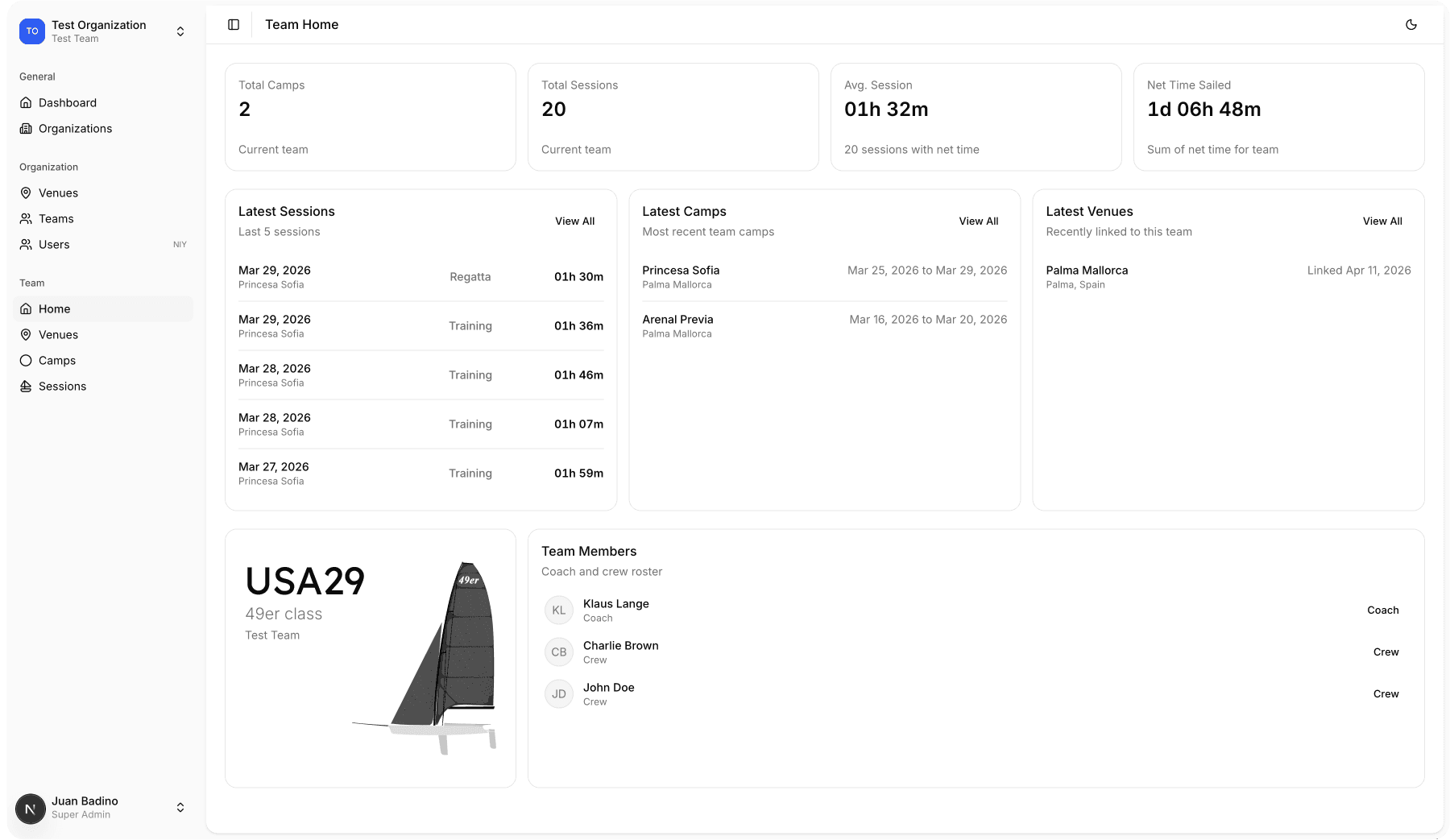Click the Organization Venues pin icon

click(x=26, y=193)
